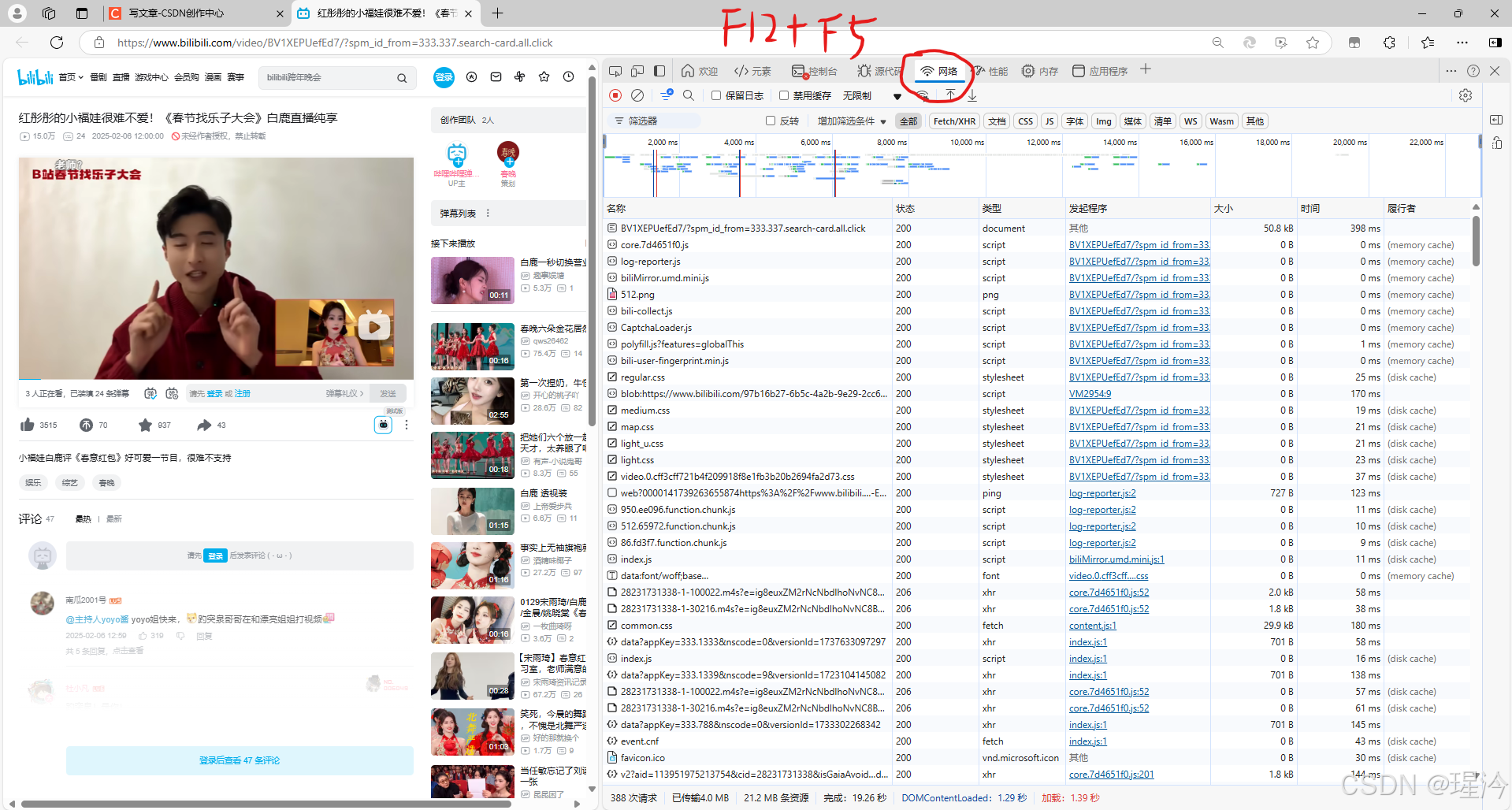Click the bilibili search input box
This screenshot has height=810, width=1512.
(x=329, y=77)
